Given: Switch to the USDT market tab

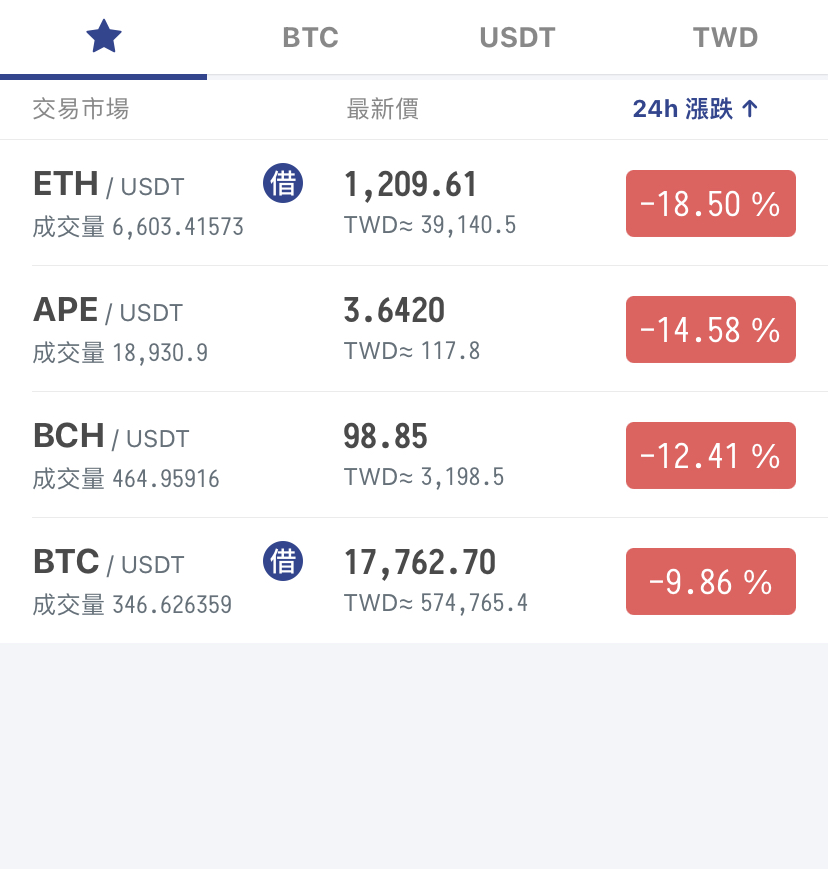Looking at the screenshot, I should pyautogui.click(x=517, y=38).
